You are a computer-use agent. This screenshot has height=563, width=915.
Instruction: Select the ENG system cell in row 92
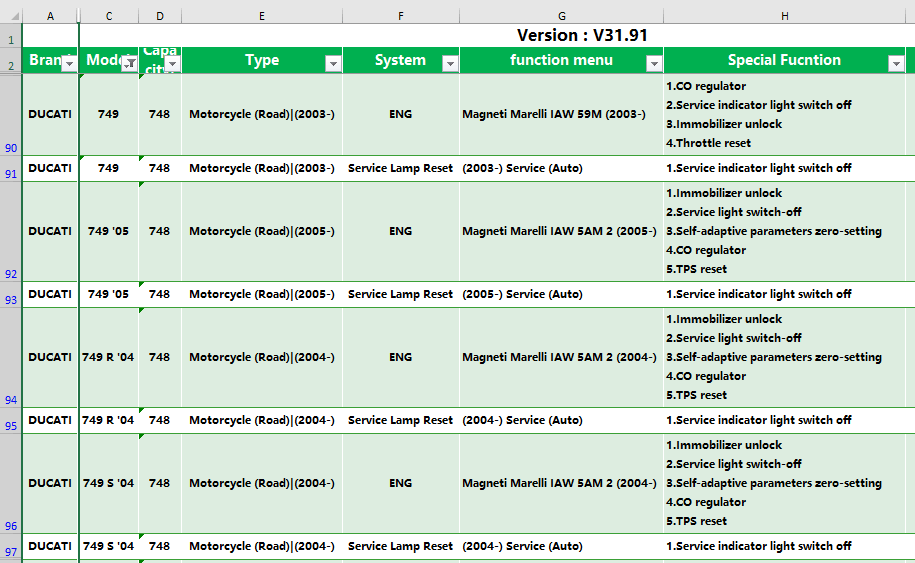coord(401,232)
